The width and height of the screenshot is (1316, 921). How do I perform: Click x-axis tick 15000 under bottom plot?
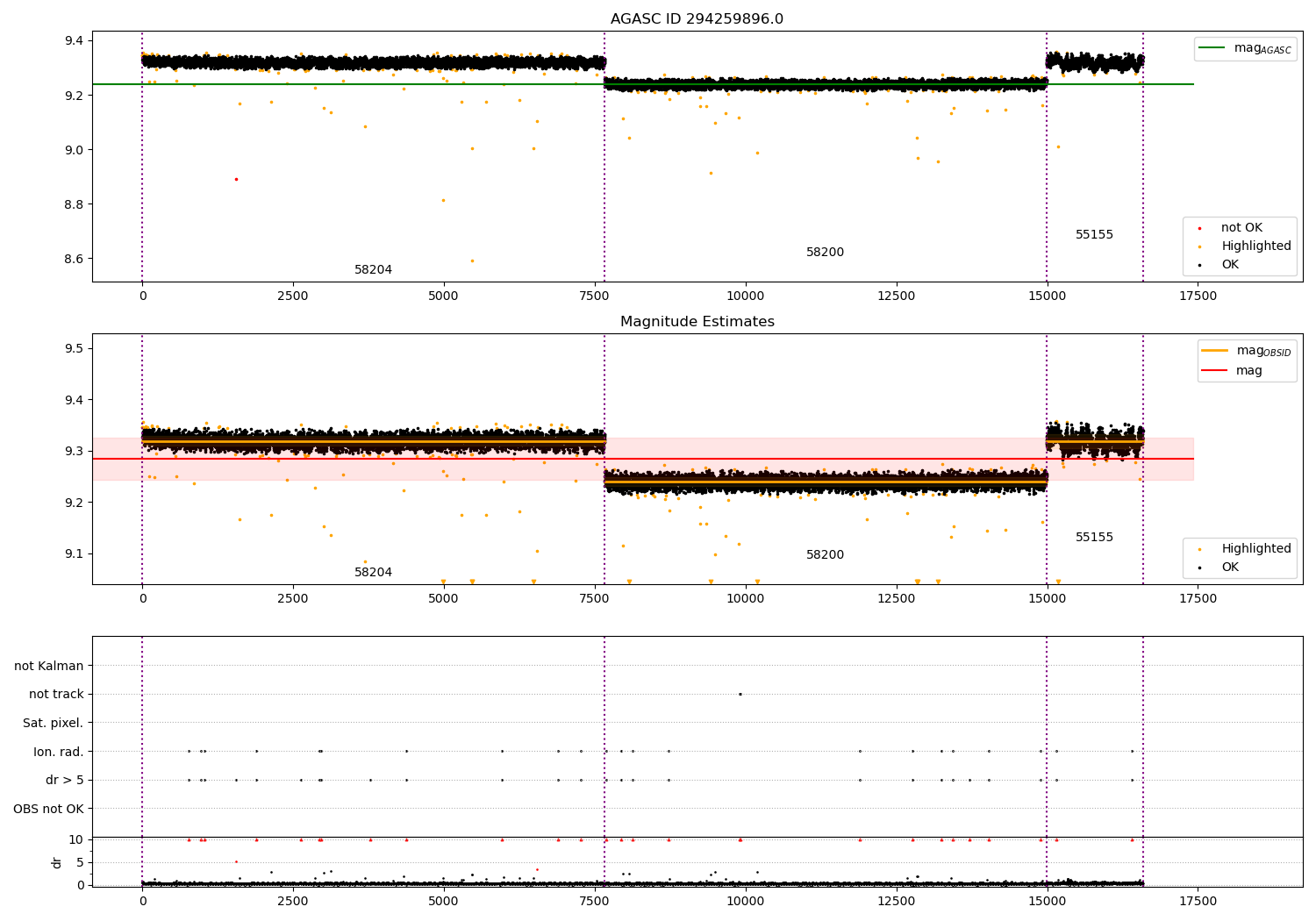[x=1048, y=901]
